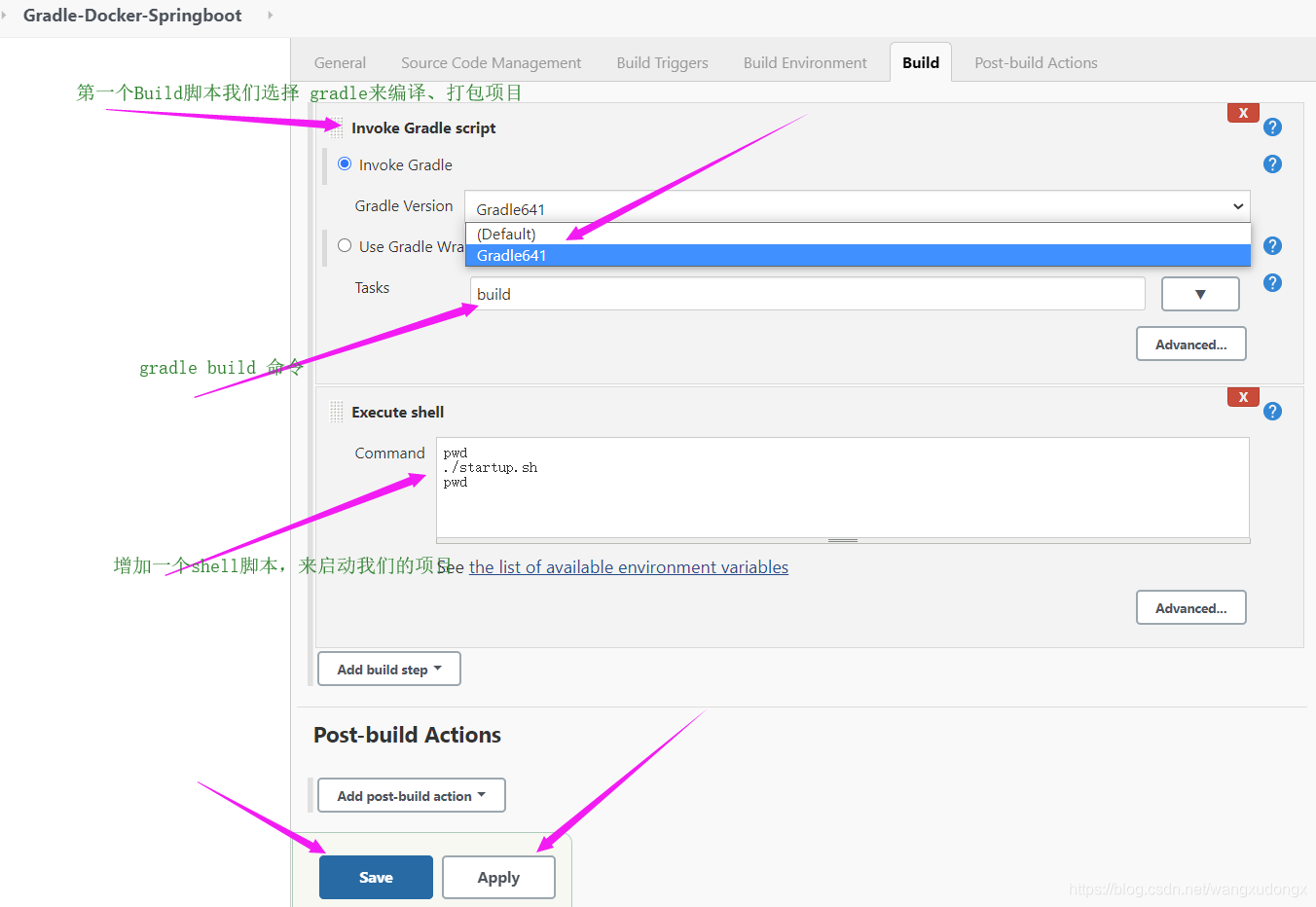Click the Command label
This screenshot has height=907, width=1316.
[389, 453]
